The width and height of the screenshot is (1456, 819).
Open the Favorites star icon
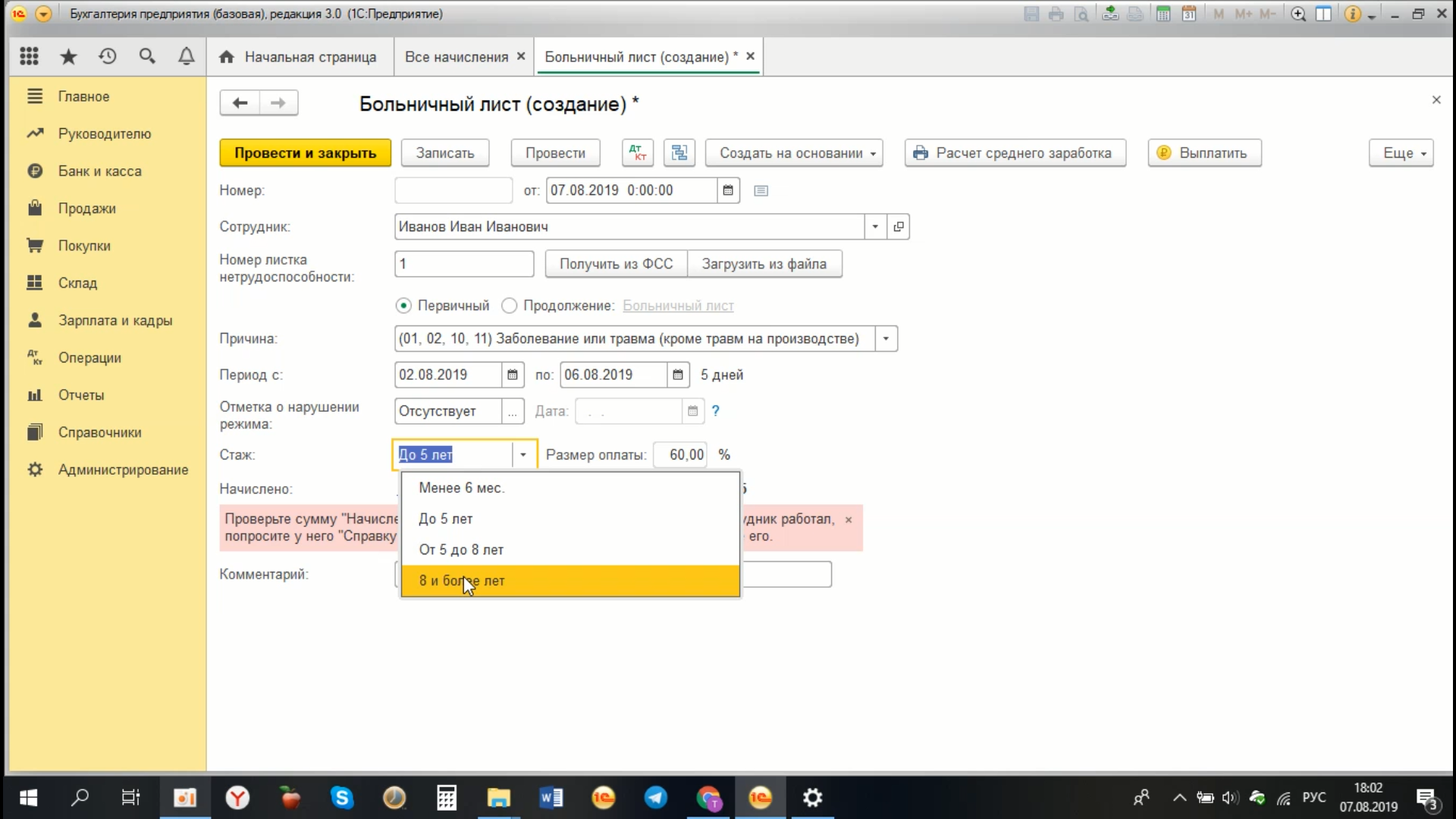click(x=68, y=56)
